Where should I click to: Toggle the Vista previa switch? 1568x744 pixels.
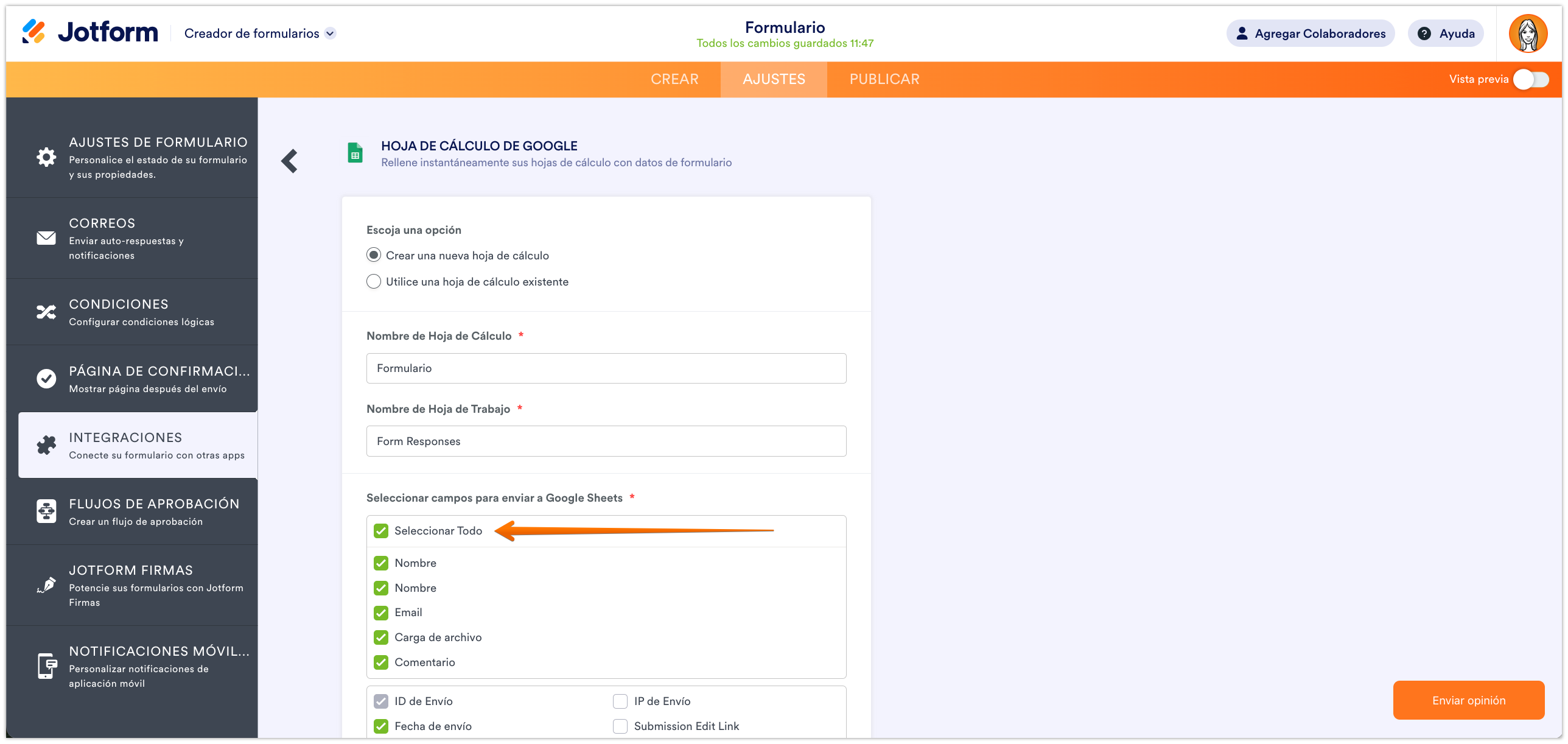click(x=1531, y=79)
